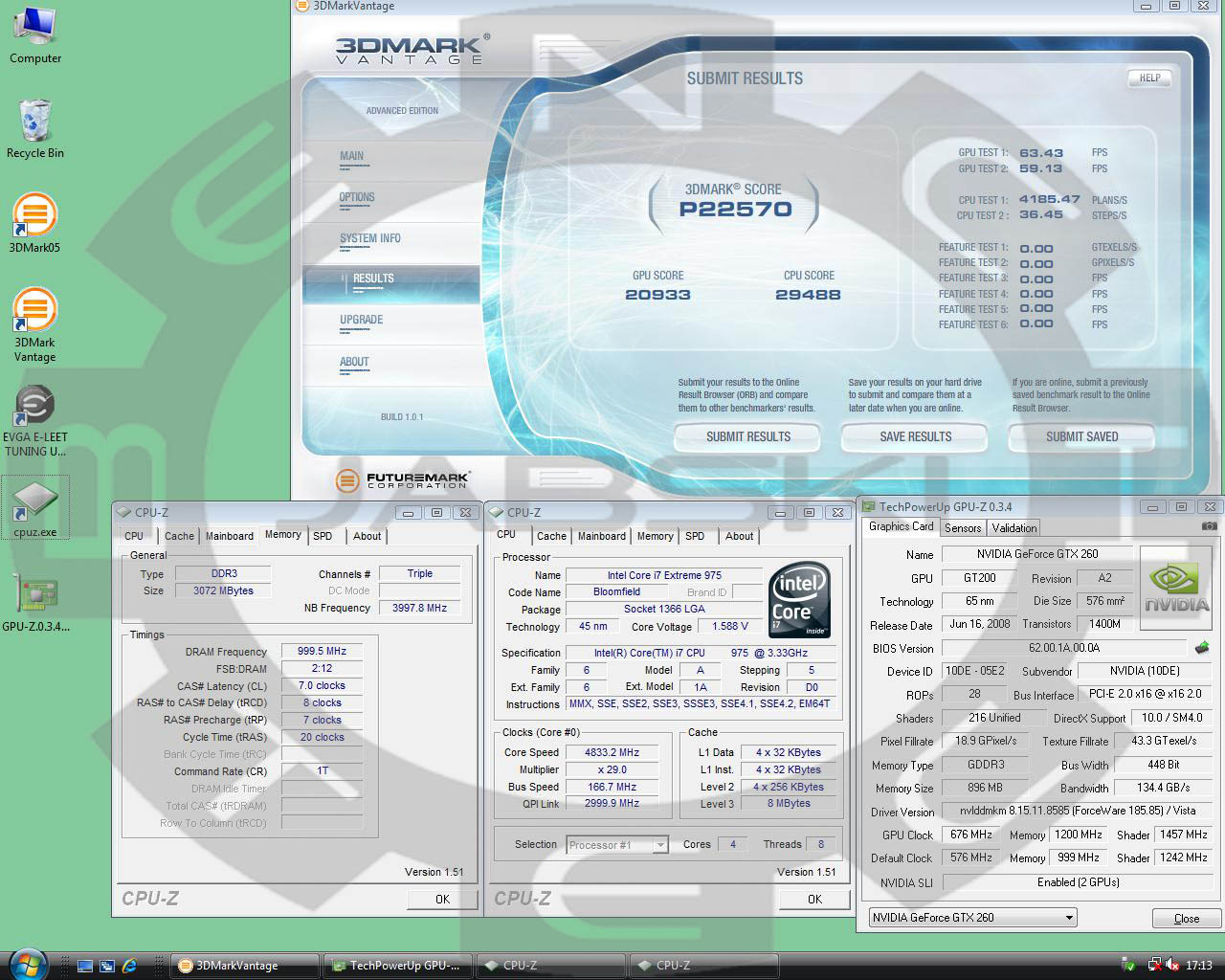
Task: Click the DRAM Frequency field 999.5 MHz
Action: point(322,652)
